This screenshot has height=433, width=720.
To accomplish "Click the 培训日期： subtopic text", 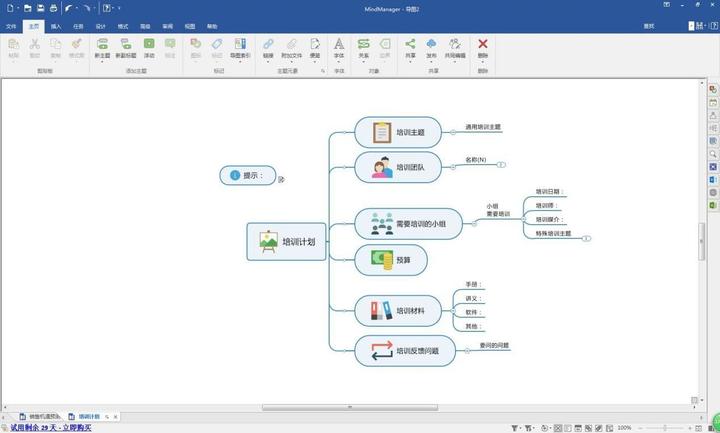I will coord(550,191).
